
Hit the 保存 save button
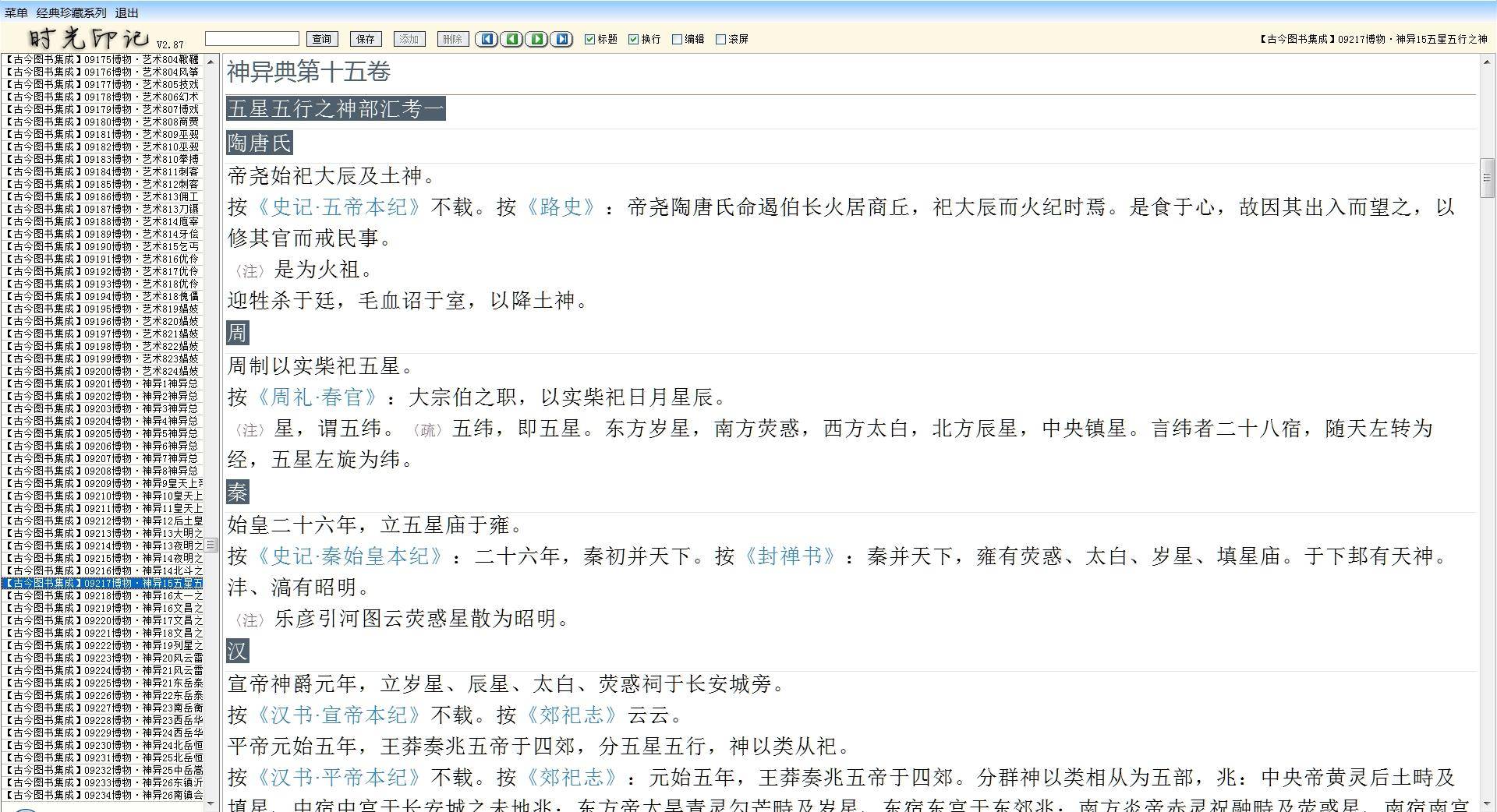[365, 39]
